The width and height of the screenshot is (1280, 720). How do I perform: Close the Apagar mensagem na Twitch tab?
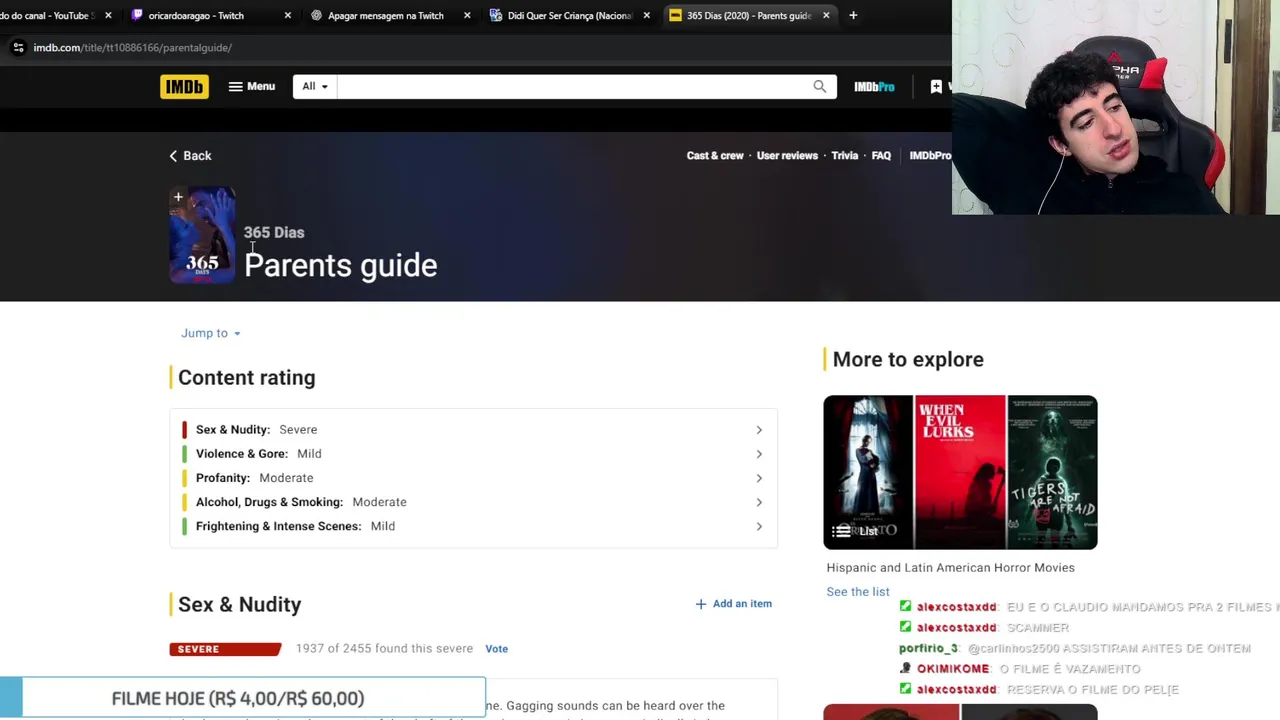pyautogui.click(x=467, y=15)
